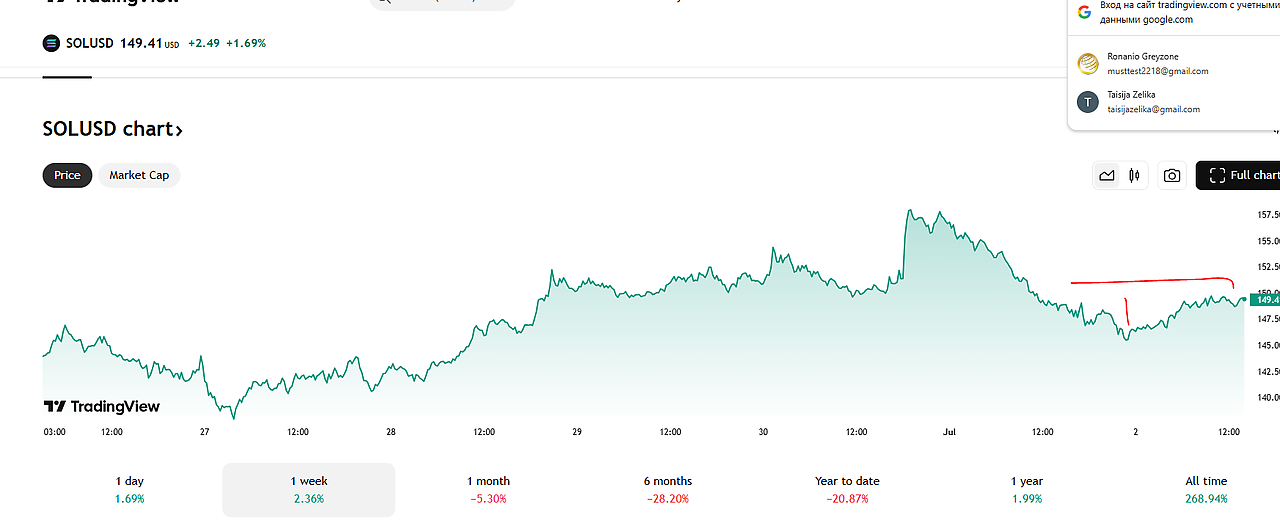Click the Solana coin logo icon
This screenshot has height=520, width=1280.
pos(51,43)
